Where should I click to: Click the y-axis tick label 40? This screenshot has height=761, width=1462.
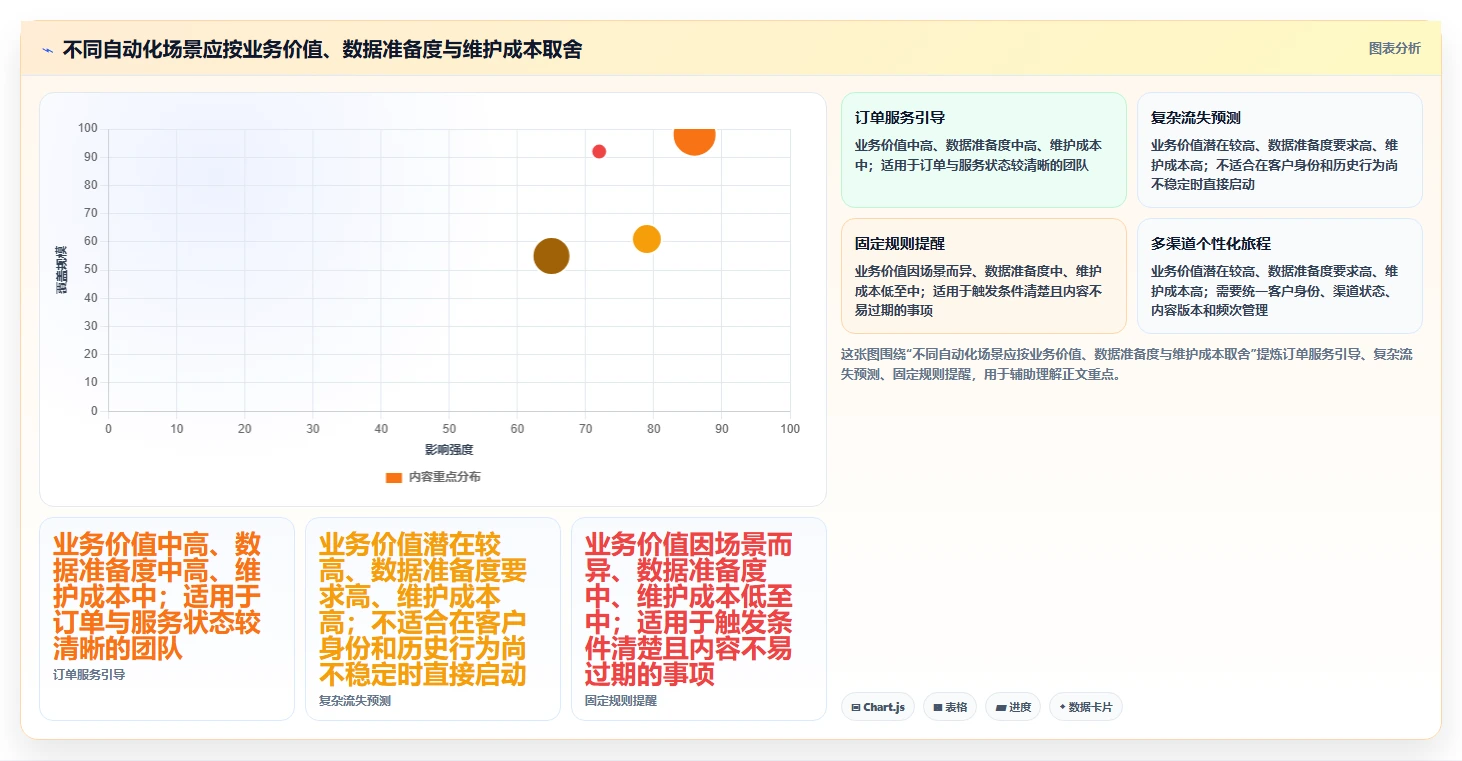(x=91, y=298)
